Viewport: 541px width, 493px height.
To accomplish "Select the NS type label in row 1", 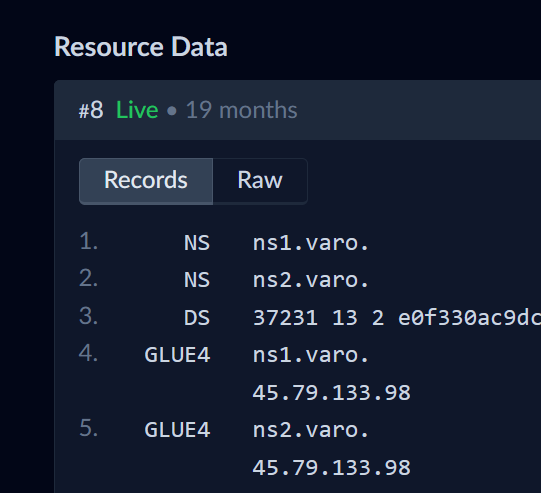I will click(x=197, y=243).
